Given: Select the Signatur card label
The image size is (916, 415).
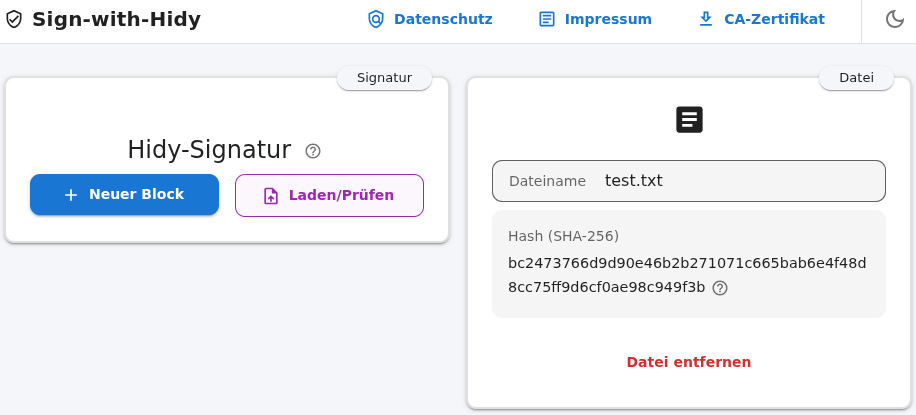Looking at the screenshot, I should coord(384,78).
